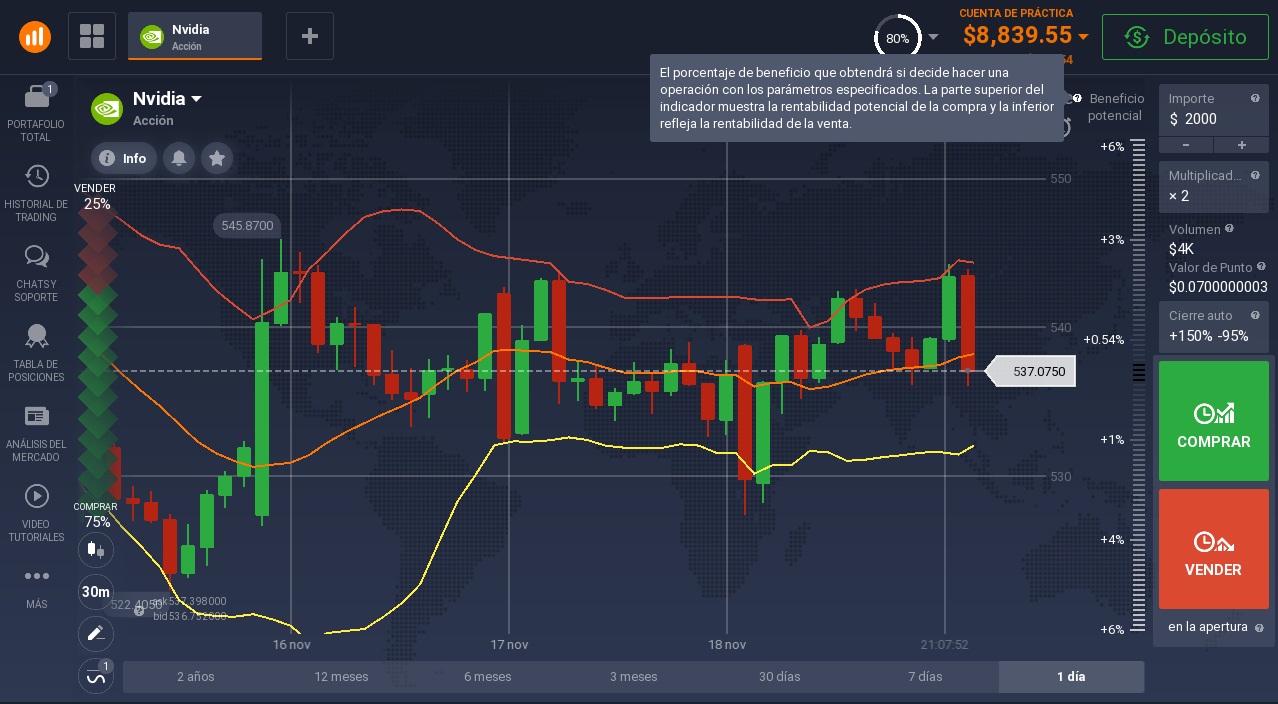
Task: Click the $4K volume value
Action: pos(1181,248)
